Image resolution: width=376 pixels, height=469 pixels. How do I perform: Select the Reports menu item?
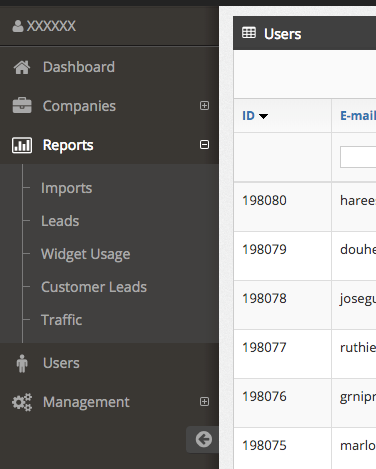(x=68, y=145)
